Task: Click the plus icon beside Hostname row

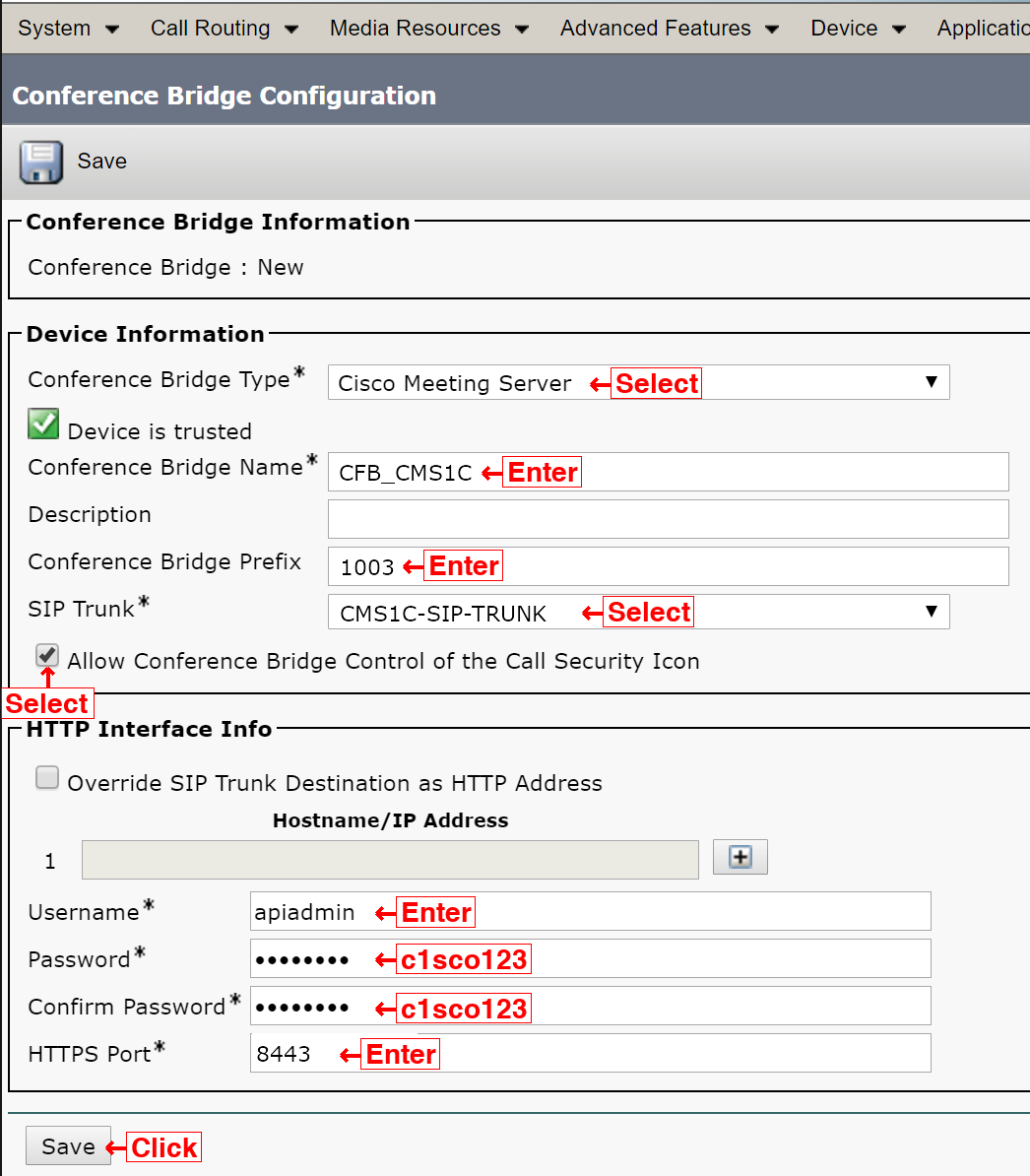Action: [x=740, y=857]
